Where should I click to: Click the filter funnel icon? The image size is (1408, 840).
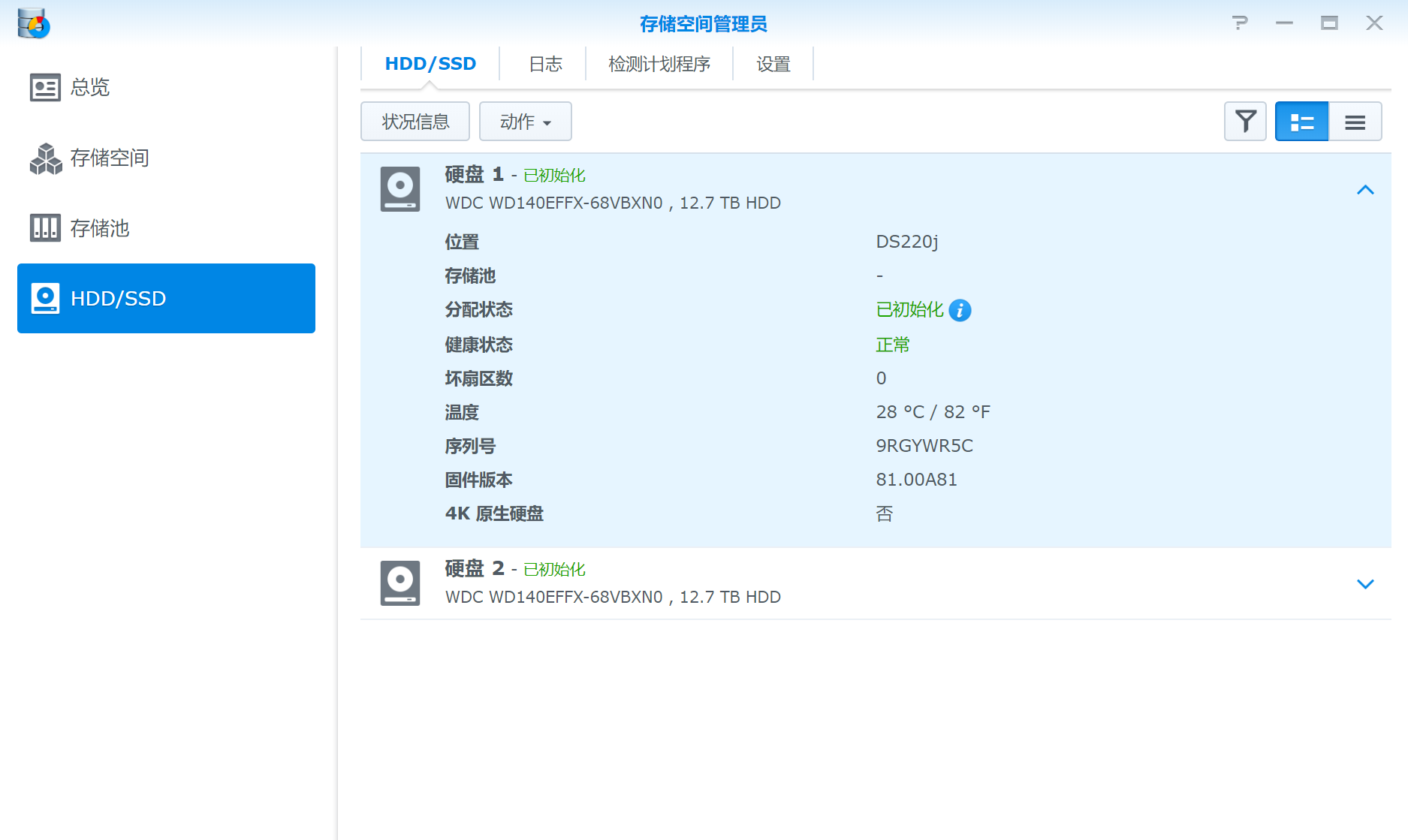(x=1245, y=122)
